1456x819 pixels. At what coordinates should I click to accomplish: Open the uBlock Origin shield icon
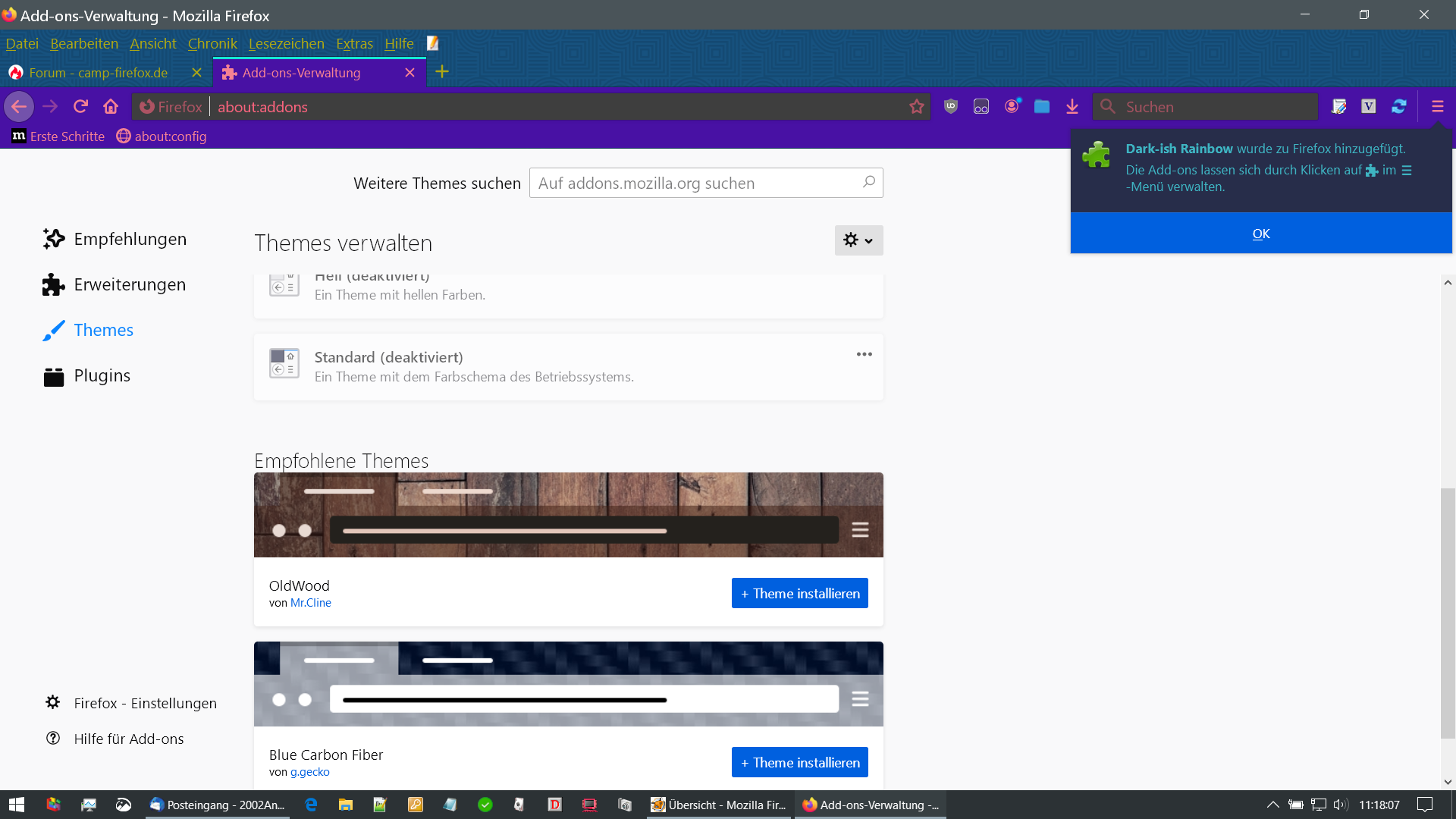[x=951, y=106]
